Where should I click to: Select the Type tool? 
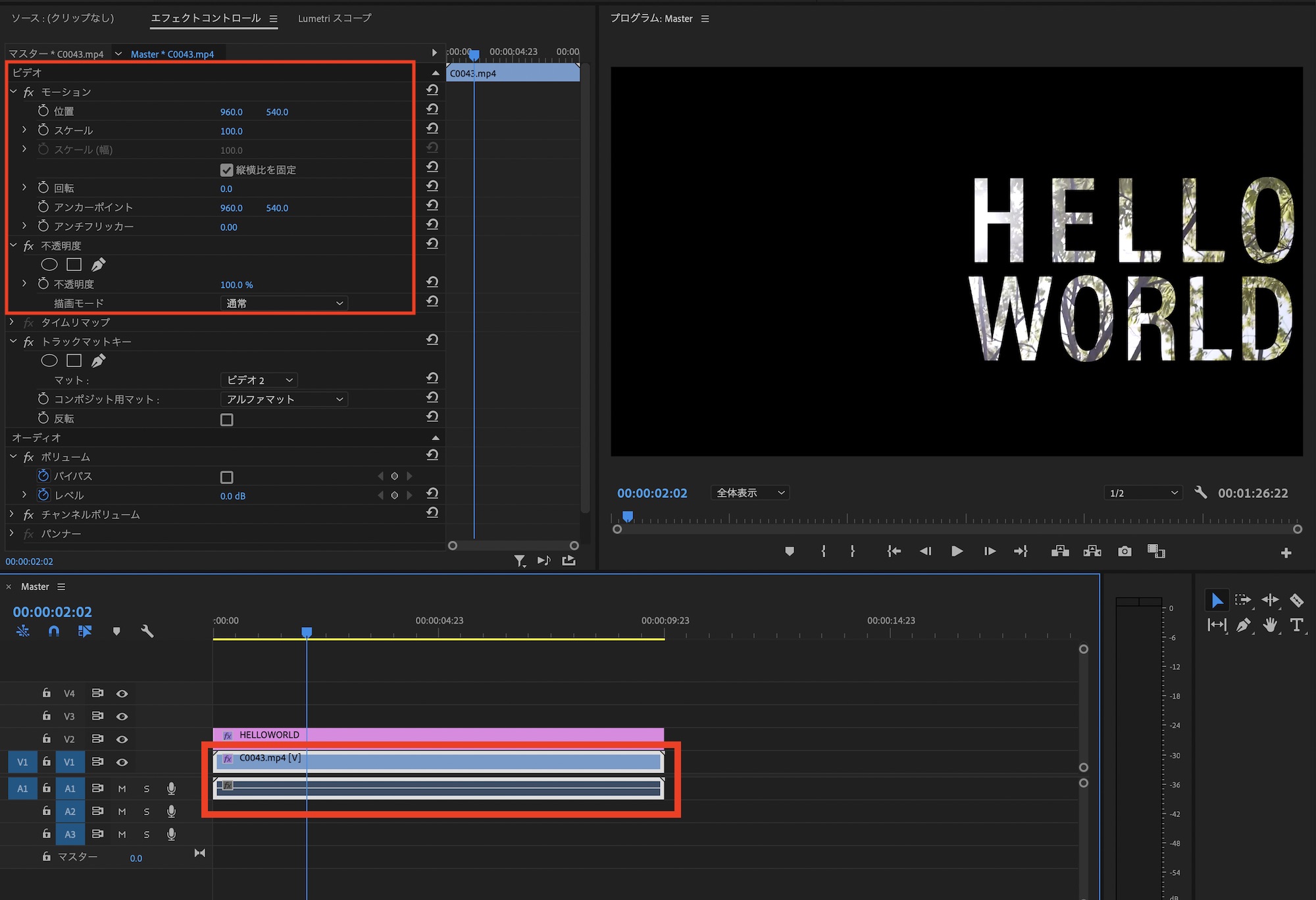click(x=1296, y=625)
